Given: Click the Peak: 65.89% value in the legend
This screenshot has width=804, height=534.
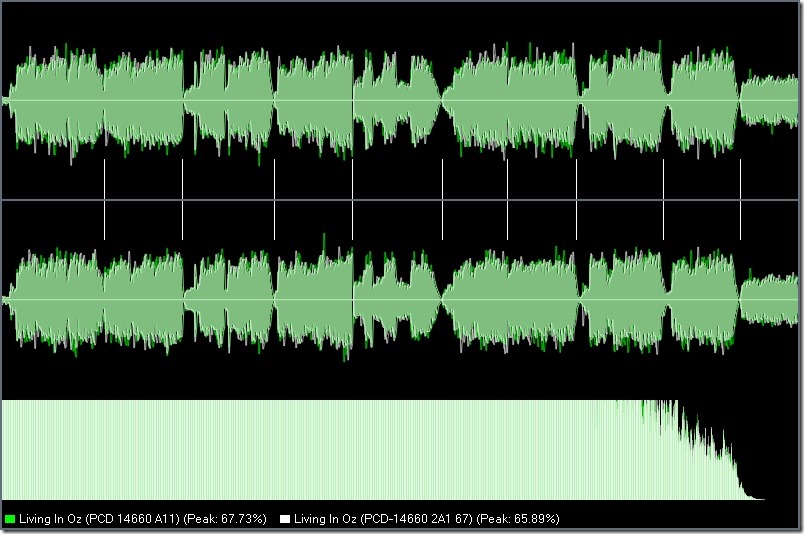Looking at the screenshot, I should [518, 519].
